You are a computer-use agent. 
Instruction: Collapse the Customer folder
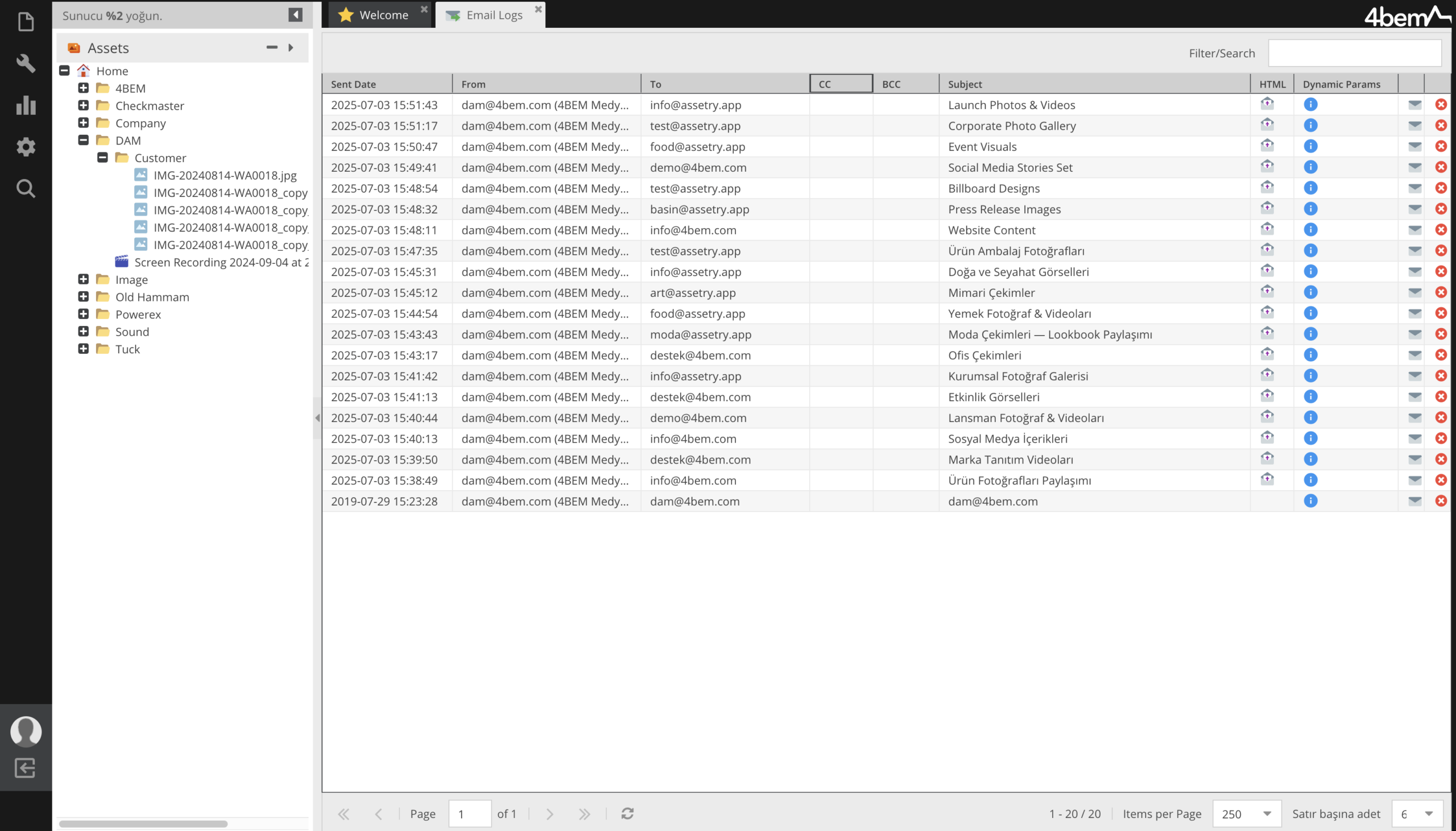click(103, 158)
